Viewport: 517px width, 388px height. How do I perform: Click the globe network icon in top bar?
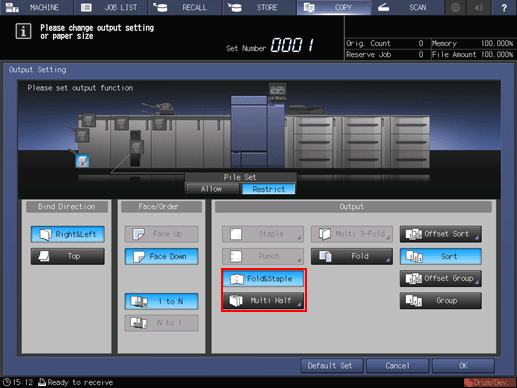(x=455, y=8)
